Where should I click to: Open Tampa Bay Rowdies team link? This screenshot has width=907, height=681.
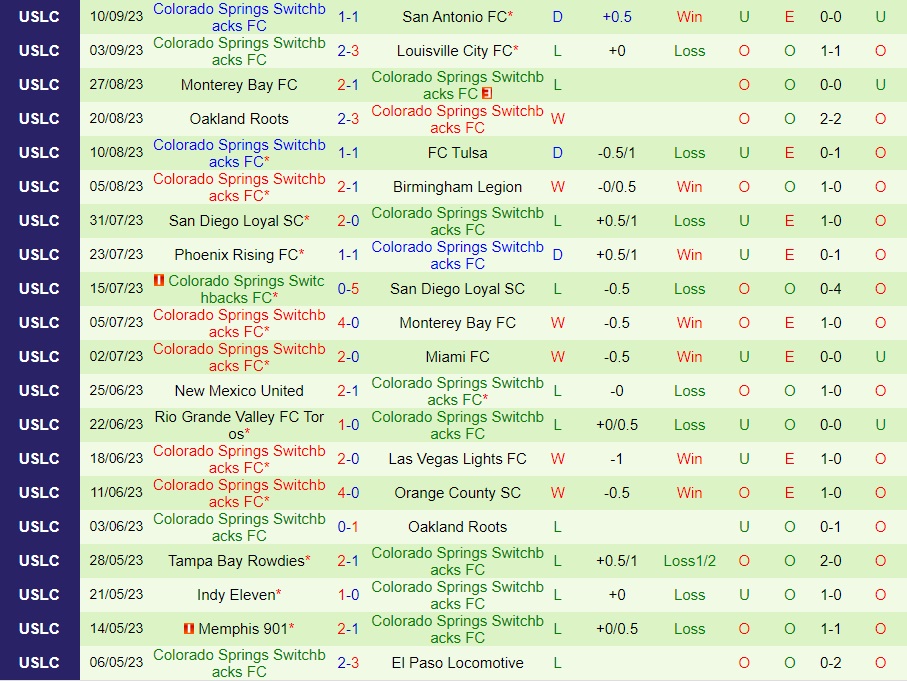[239, 561]
